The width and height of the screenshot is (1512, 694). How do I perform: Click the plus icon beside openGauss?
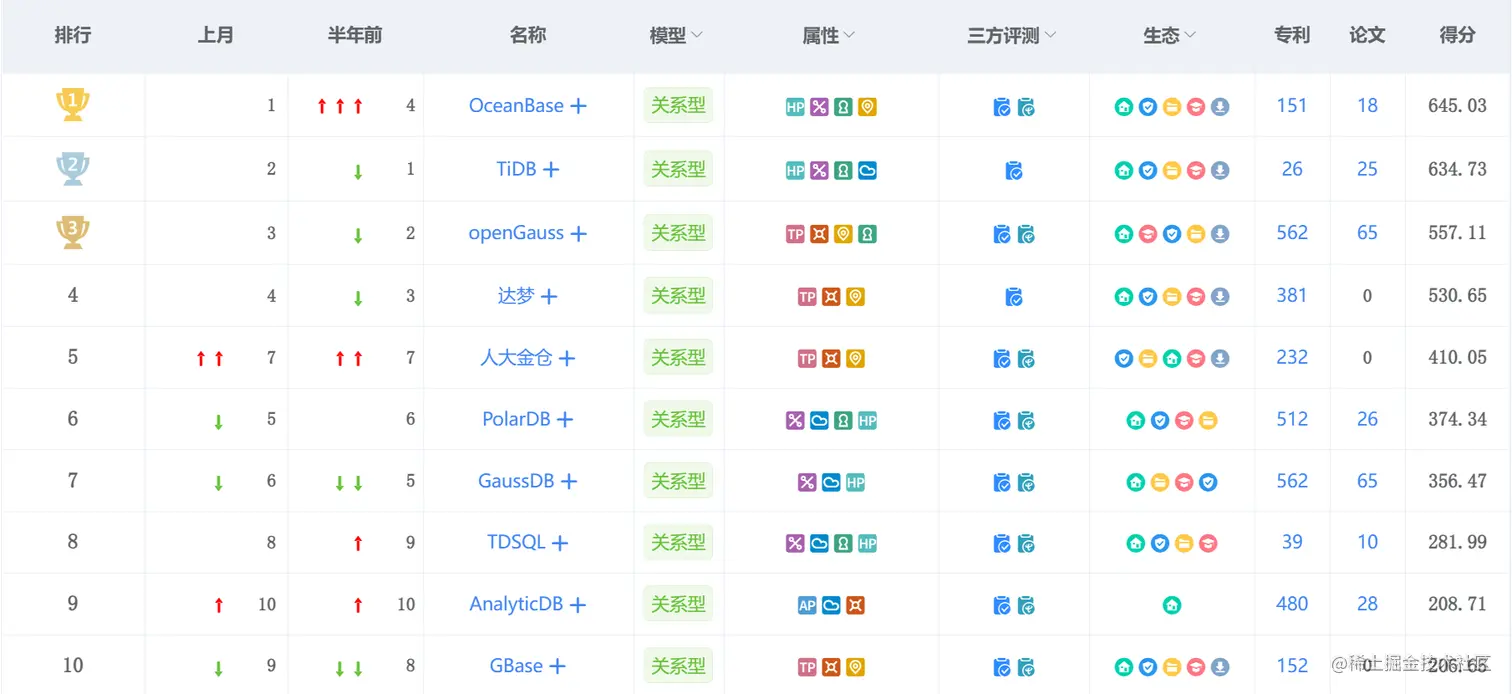tap(578, 234)
